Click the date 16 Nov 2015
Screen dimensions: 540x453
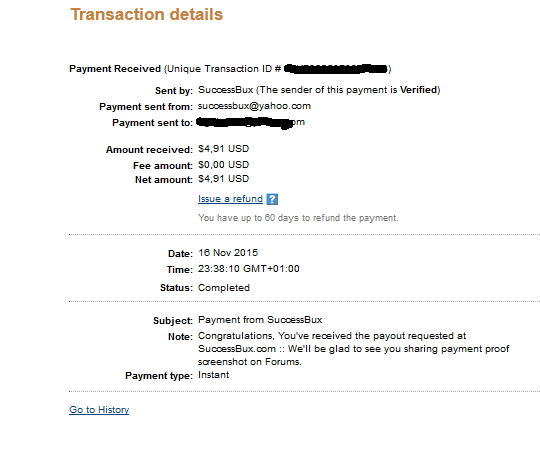tap(228, 253)
